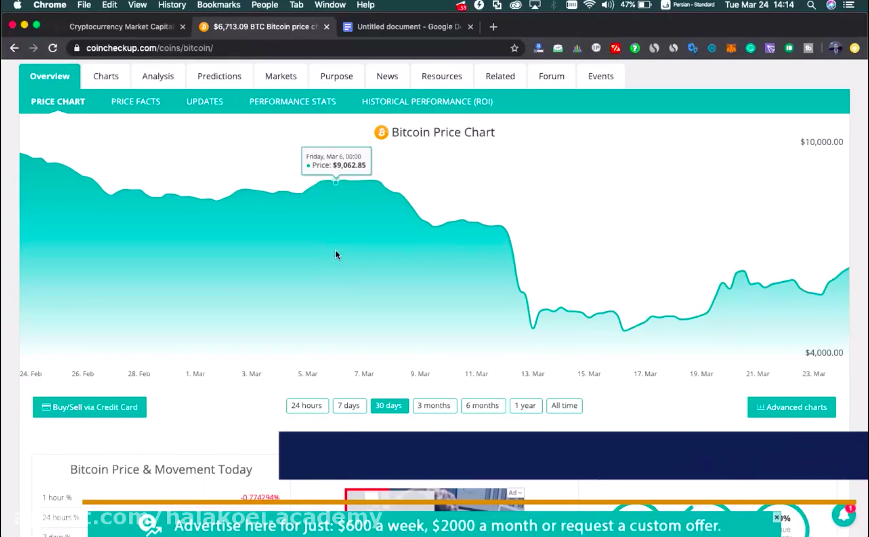
Task: Click the site lock icon in address bar
Action: point(76,48)
